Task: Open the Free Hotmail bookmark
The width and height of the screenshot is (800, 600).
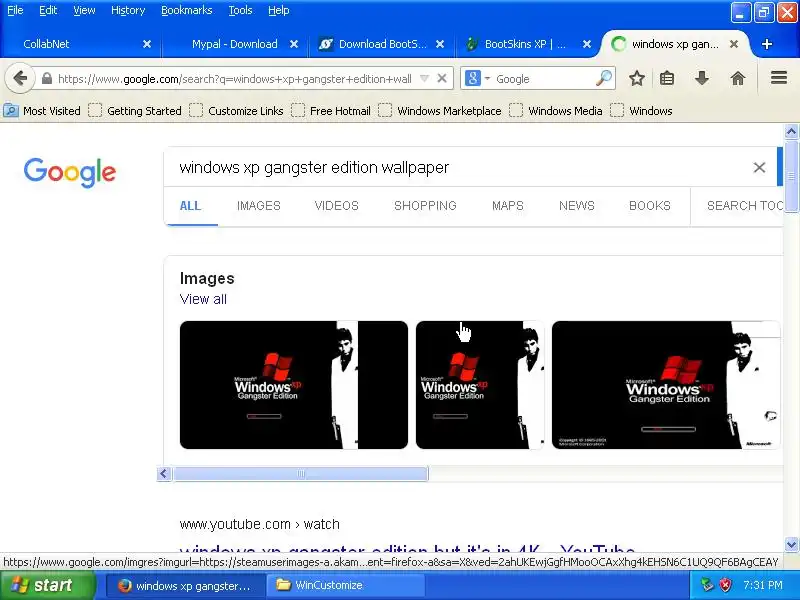Action: tap(331, 111)
